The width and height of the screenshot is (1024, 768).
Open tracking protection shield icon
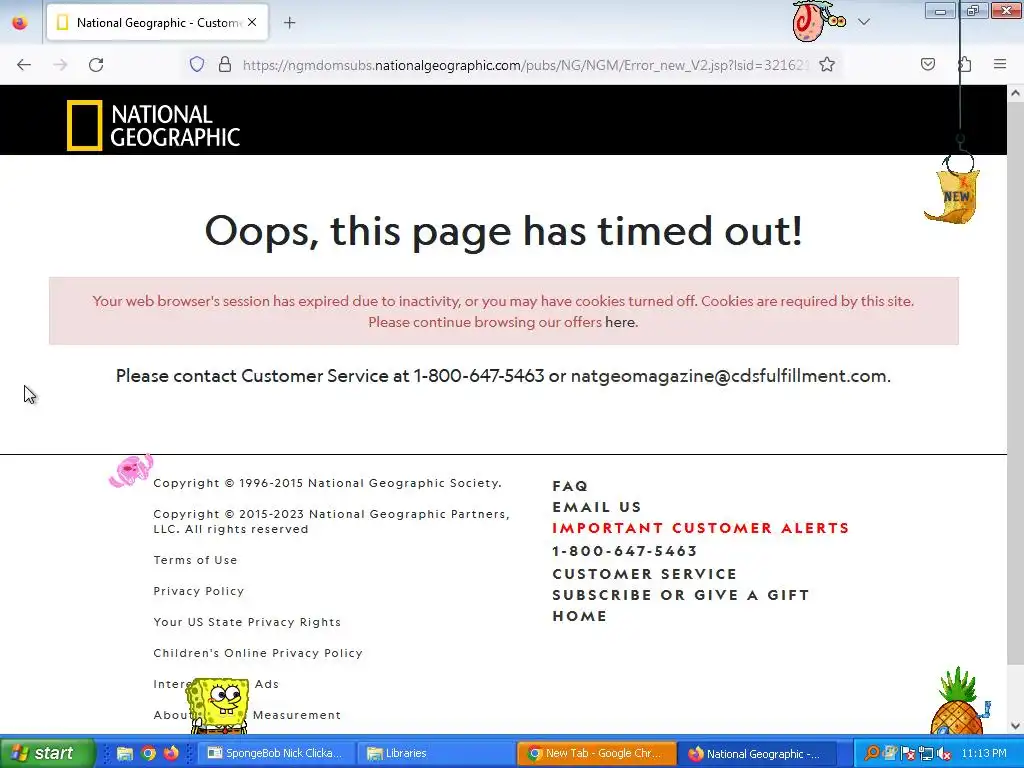tap(197, 65)
